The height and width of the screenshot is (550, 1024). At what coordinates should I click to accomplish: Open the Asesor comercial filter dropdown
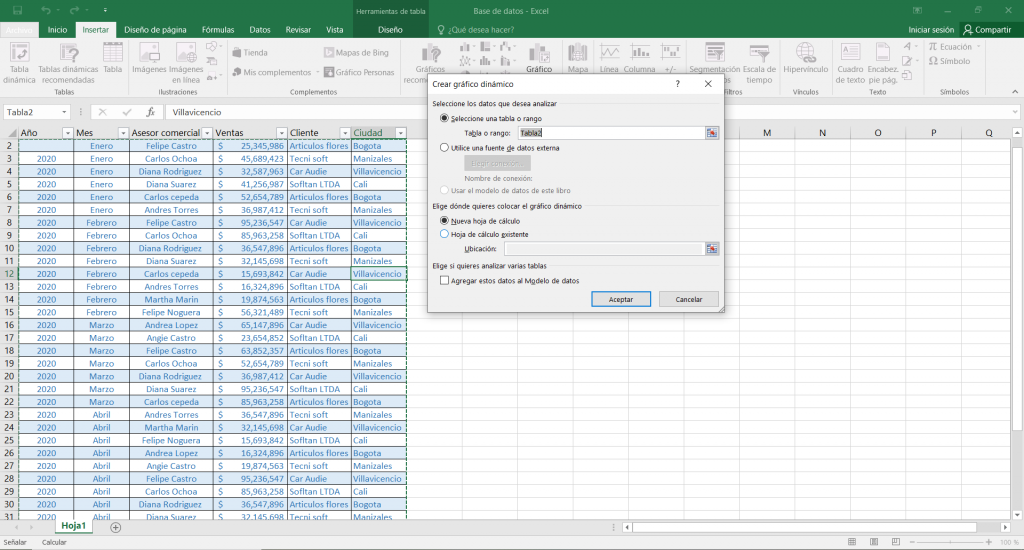click(x=207, y=133)
